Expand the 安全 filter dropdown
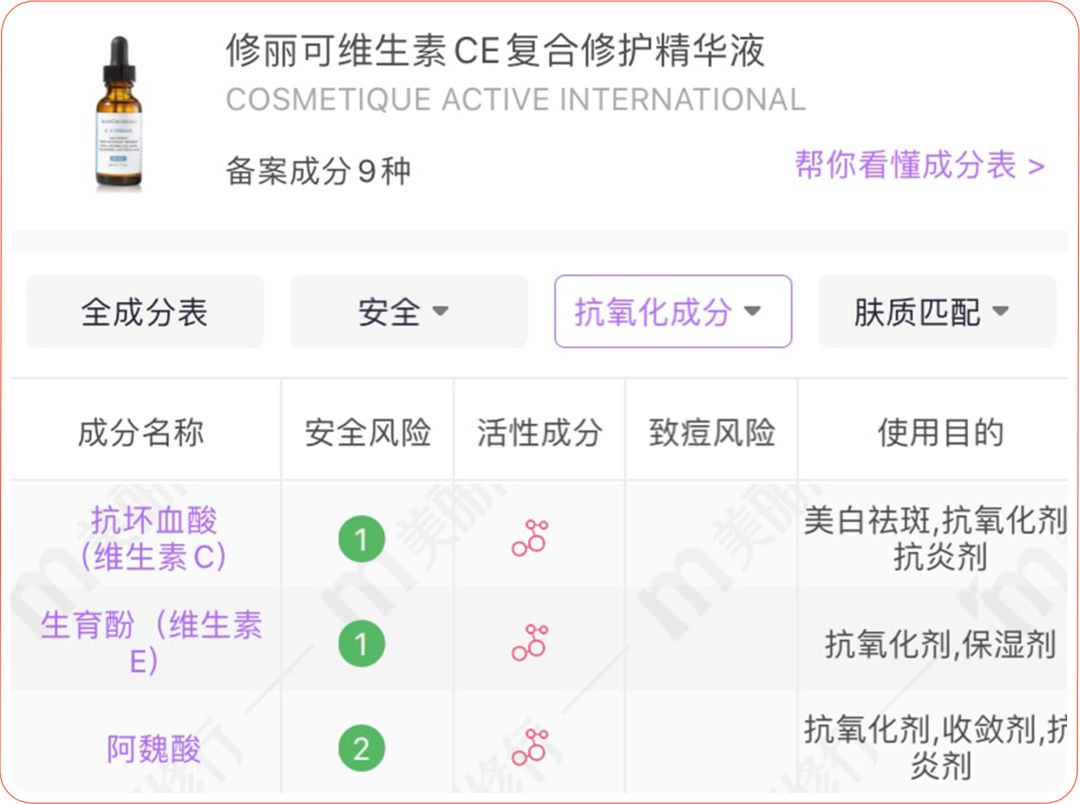The height and width of the screenshot is (804, 1080). coord(409,311)
